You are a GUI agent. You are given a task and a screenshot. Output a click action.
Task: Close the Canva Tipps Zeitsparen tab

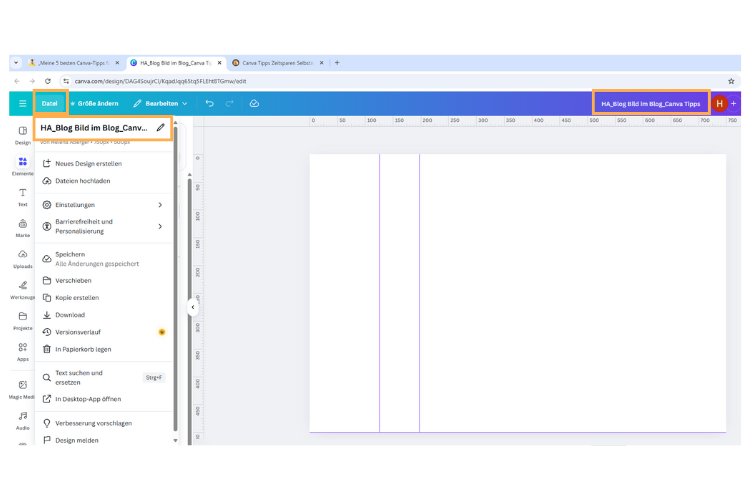(x=321, y=63)
